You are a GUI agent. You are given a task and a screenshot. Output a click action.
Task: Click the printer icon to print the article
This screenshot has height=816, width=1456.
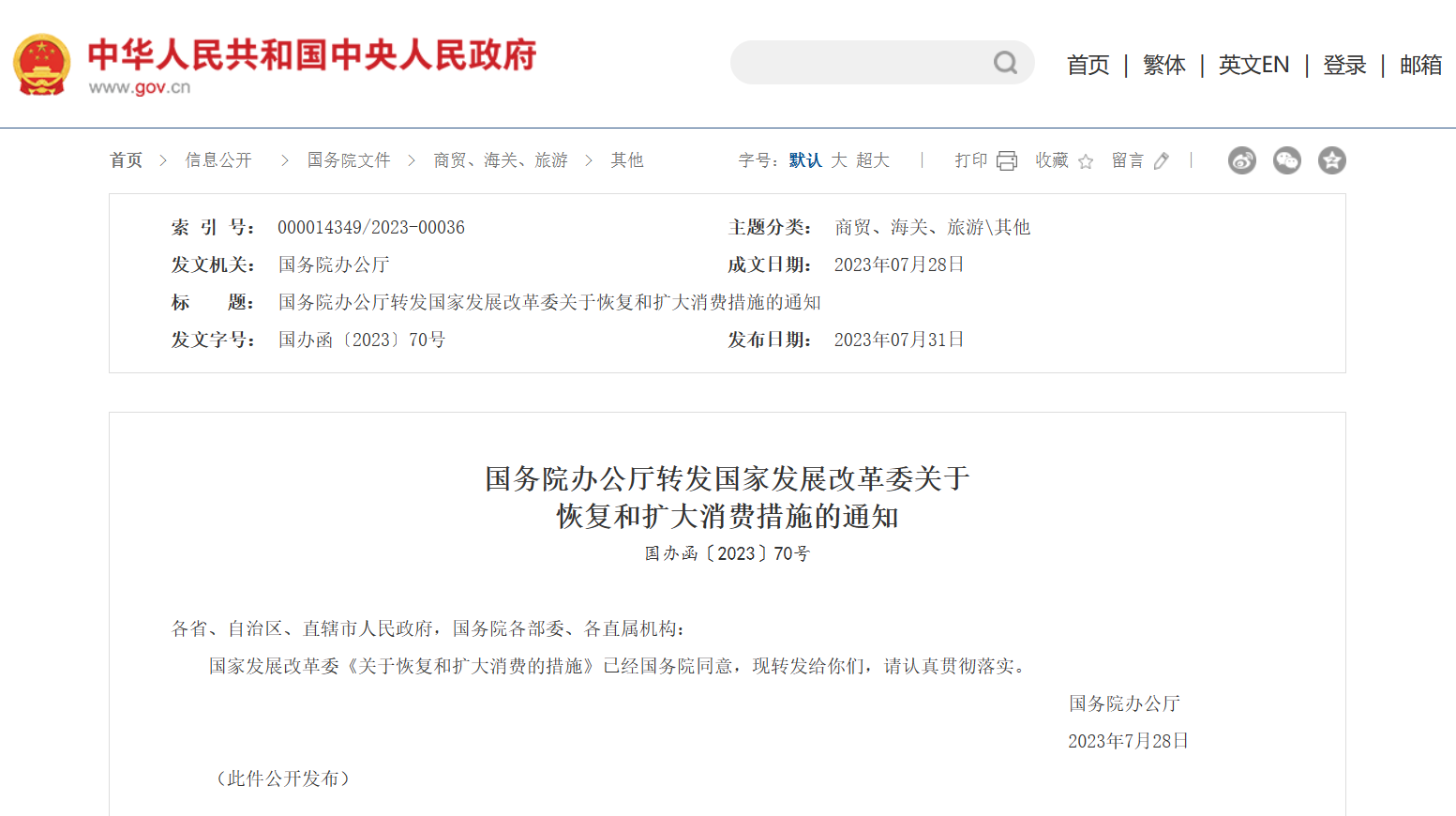click(1007, 160)
